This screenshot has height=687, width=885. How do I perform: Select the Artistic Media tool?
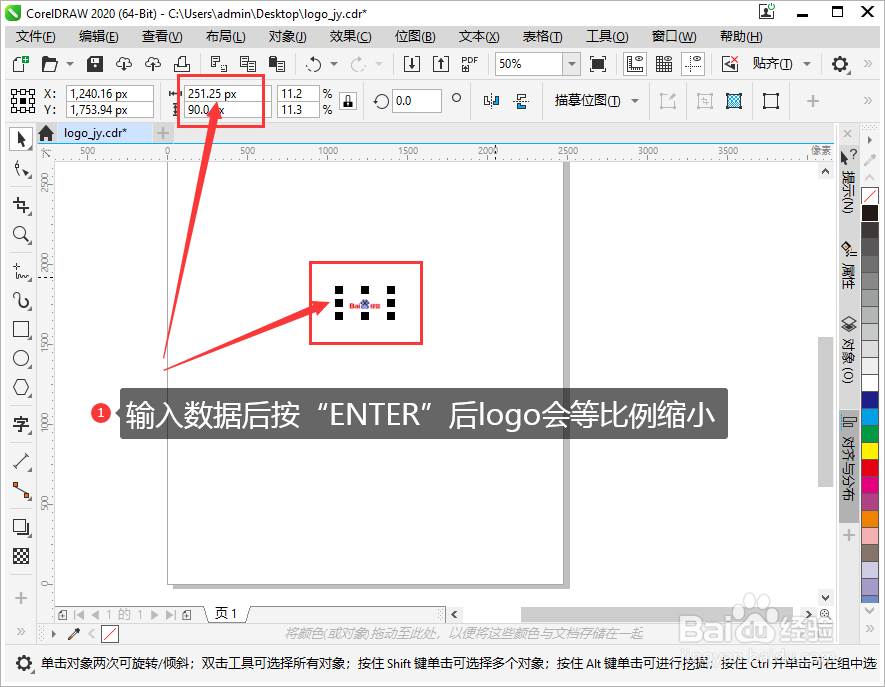click(21, 300)
